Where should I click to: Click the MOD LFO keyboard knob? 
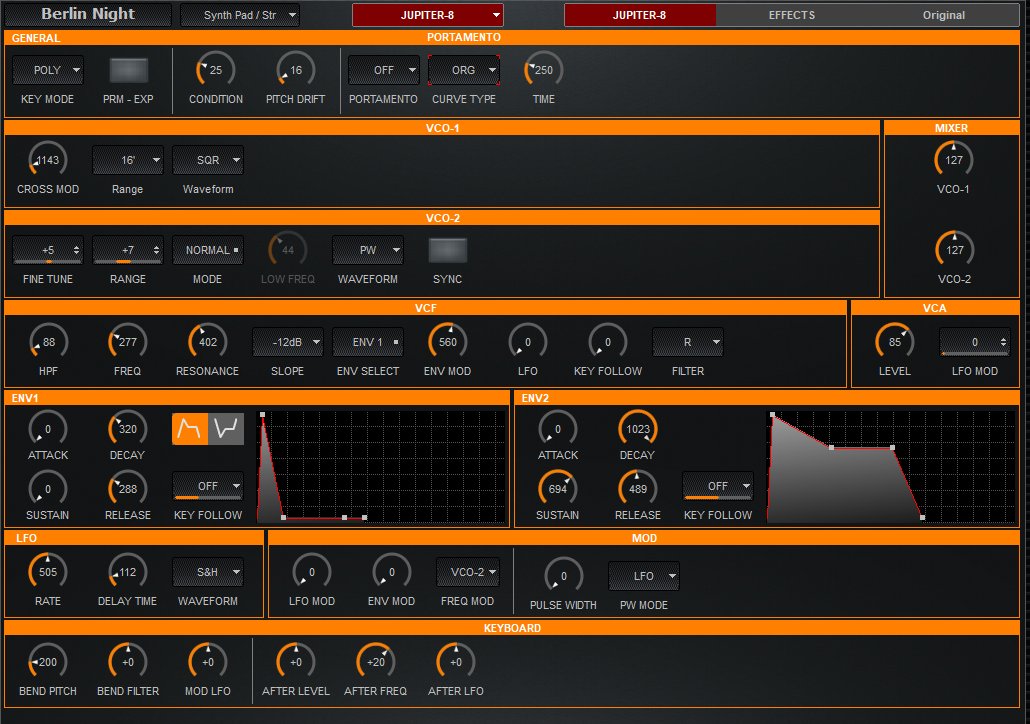208,662
